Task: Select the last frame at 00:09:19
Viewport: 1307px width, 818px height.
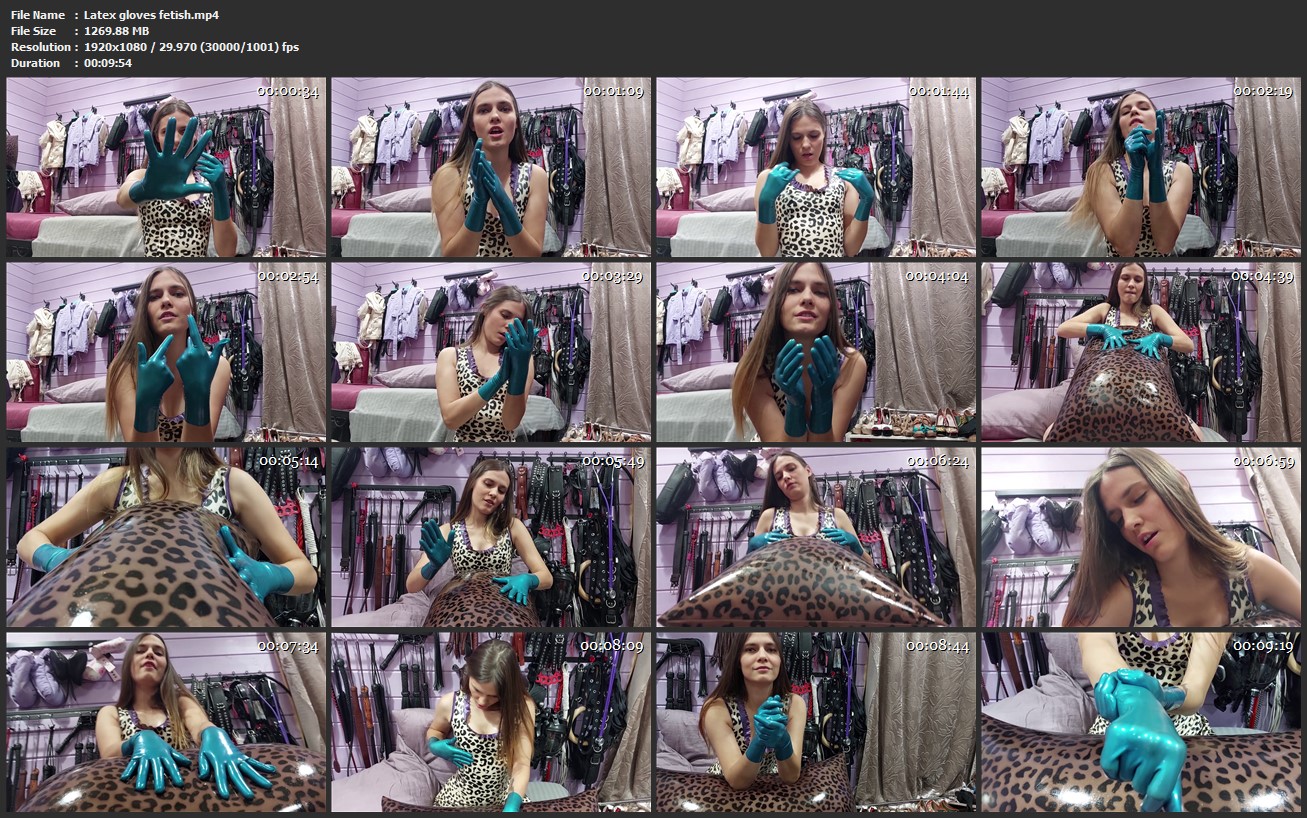Action: pyautogui.click(x=1141, y=722)
